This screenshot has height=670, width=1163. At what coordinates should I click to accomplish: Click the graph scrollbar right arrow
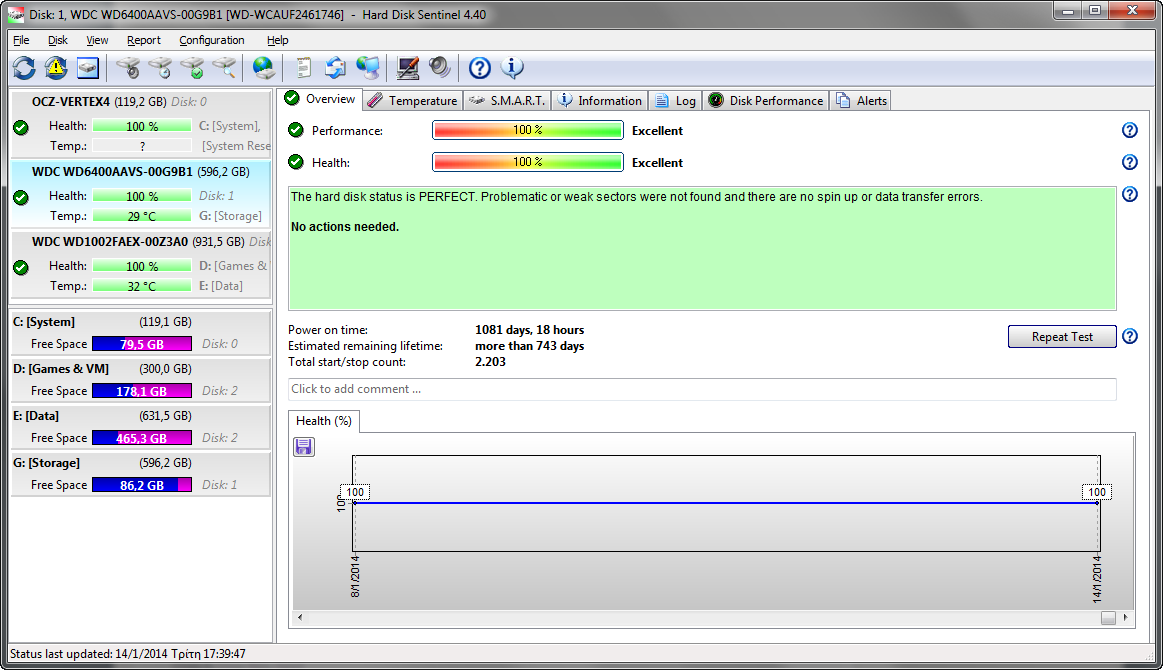click(x=1126, y=617)
